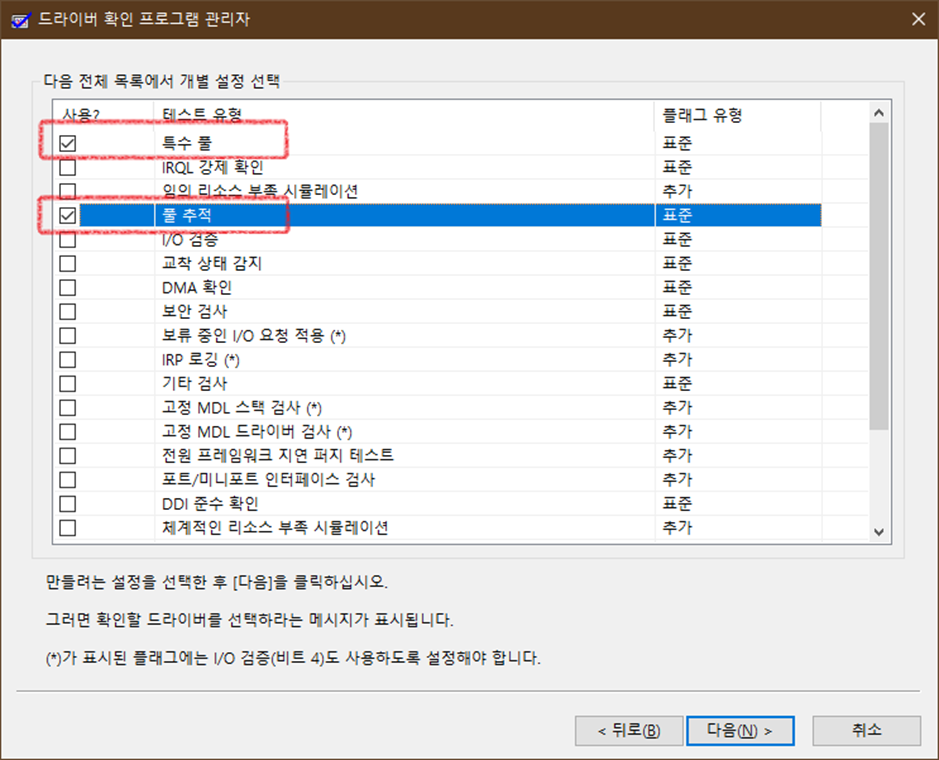Select the DMA 확인 row text
The height and width of the screenshot is (760, 939).
(197, 287)
